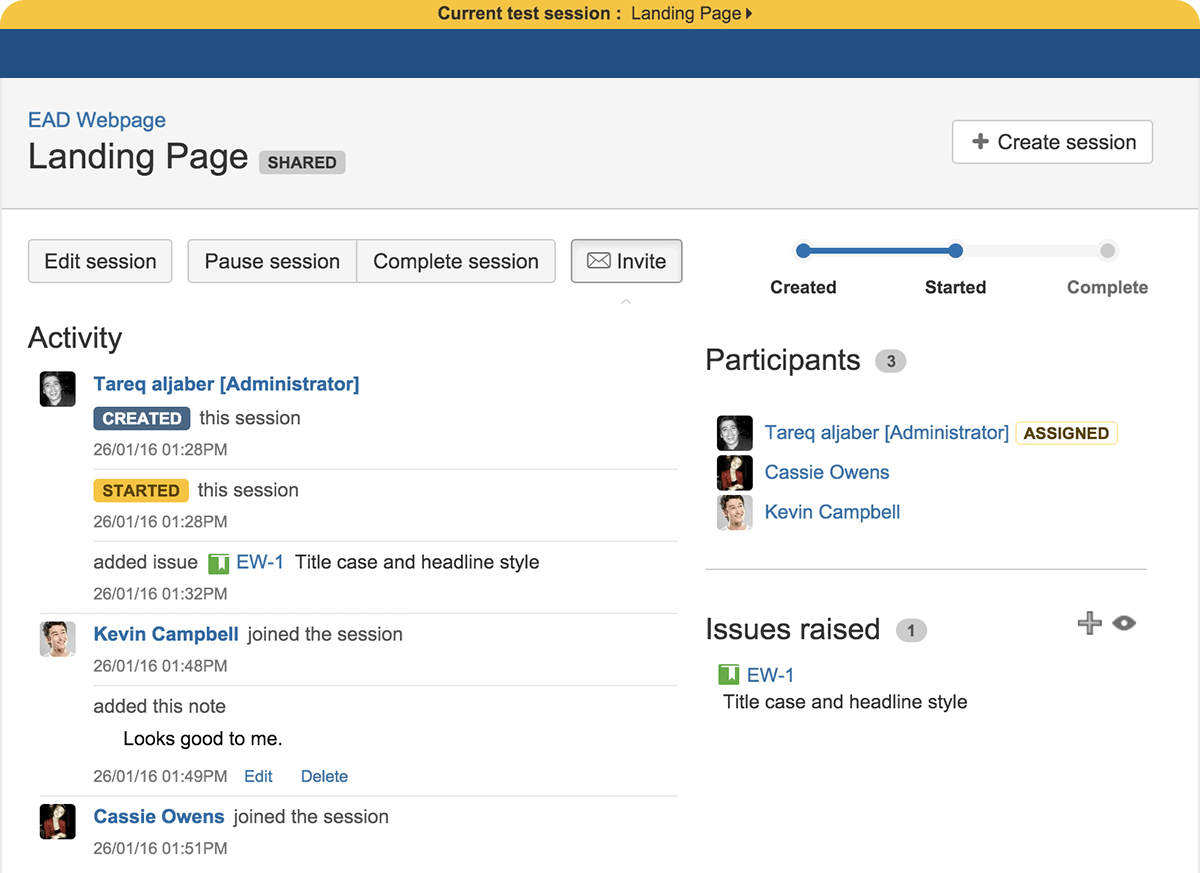Click the Pause session button
The image size is (1200, 873).
tap(271, 261)
